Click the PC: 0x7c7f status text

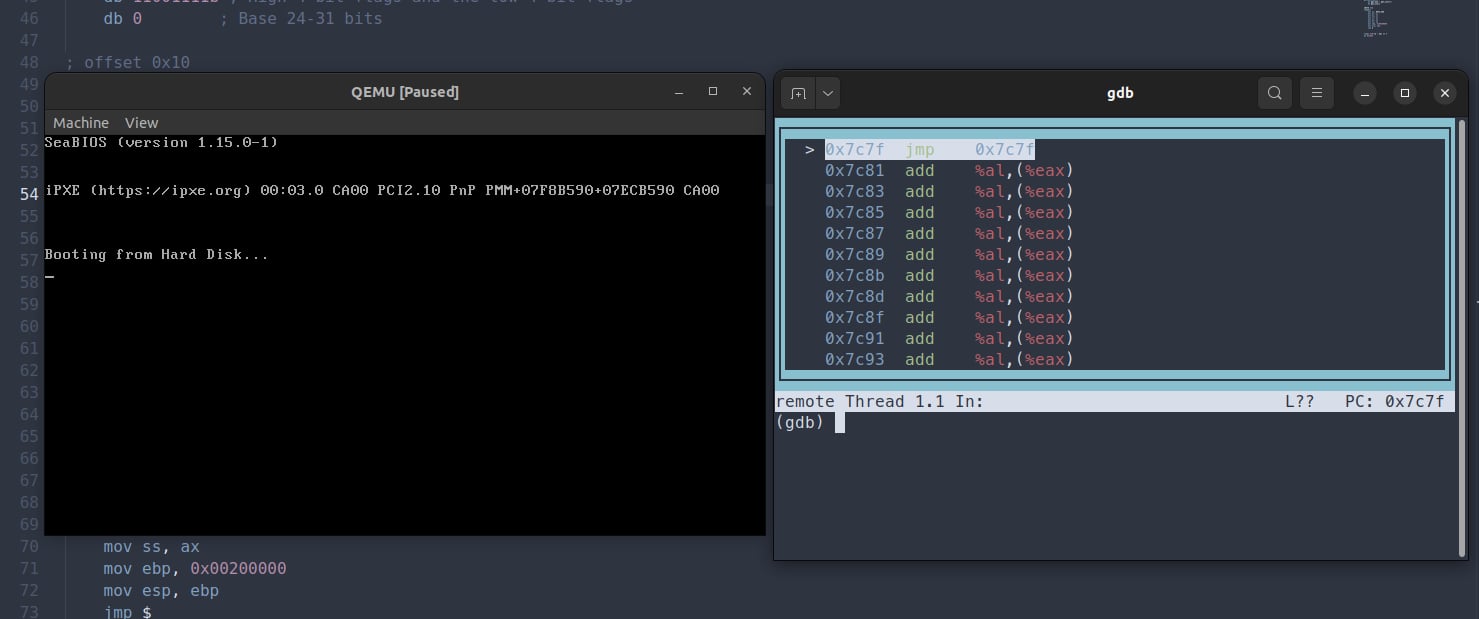tap(1394, 402)
